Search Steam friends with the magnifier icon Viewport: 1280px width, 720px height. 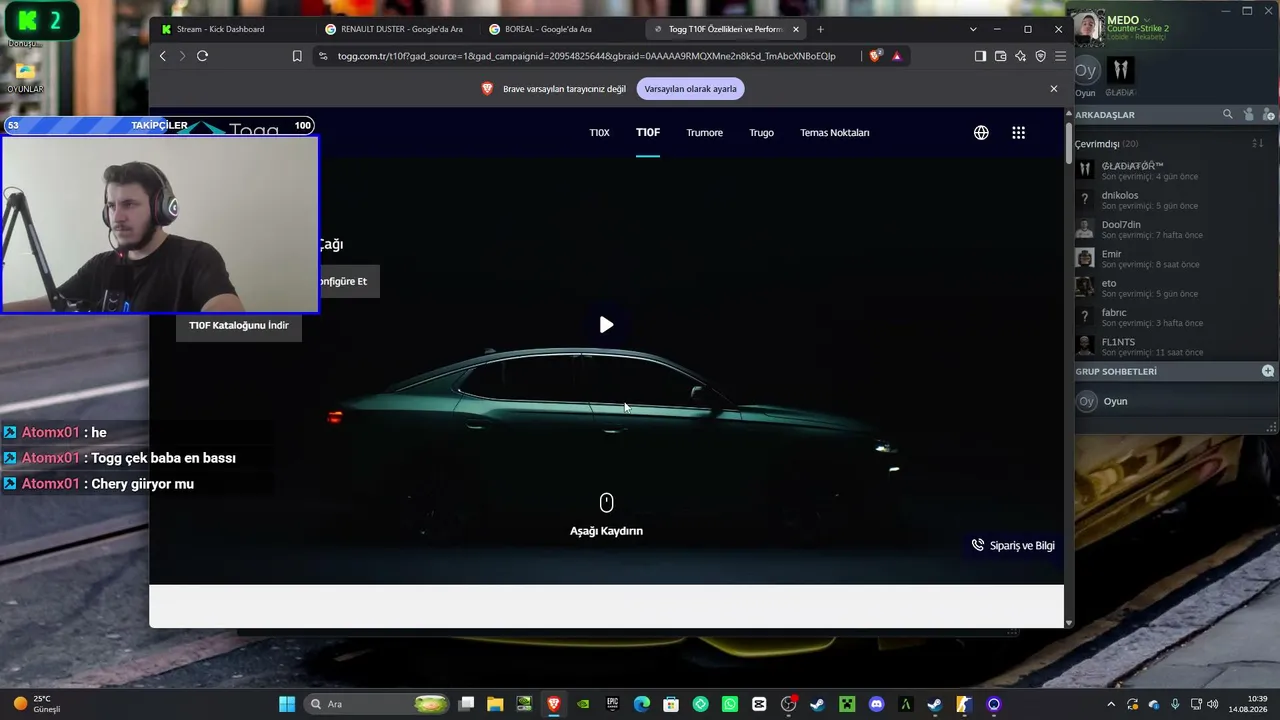tap(1228, 115)
